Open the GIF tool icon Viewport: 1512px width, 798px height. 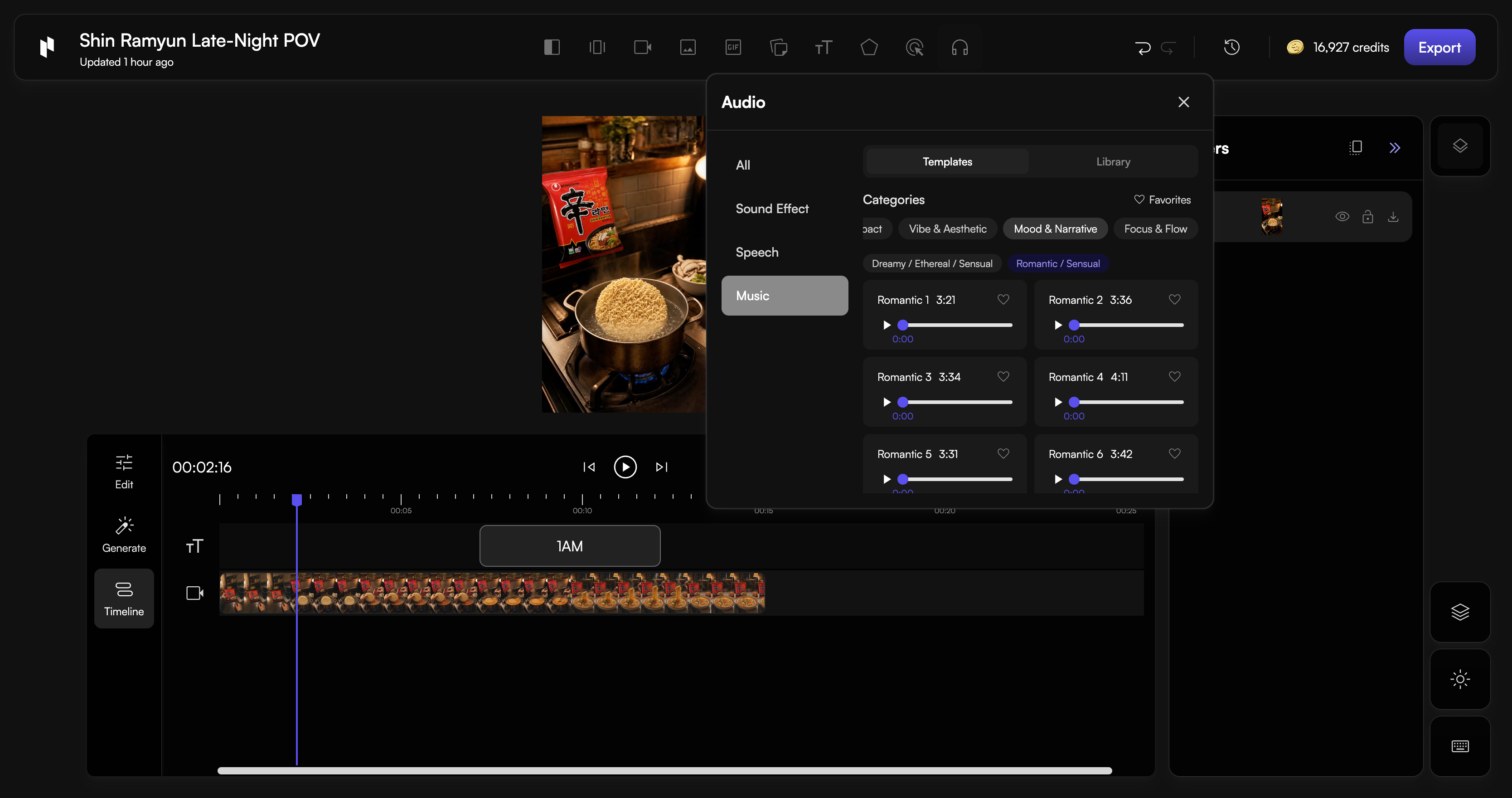point(733,47)
